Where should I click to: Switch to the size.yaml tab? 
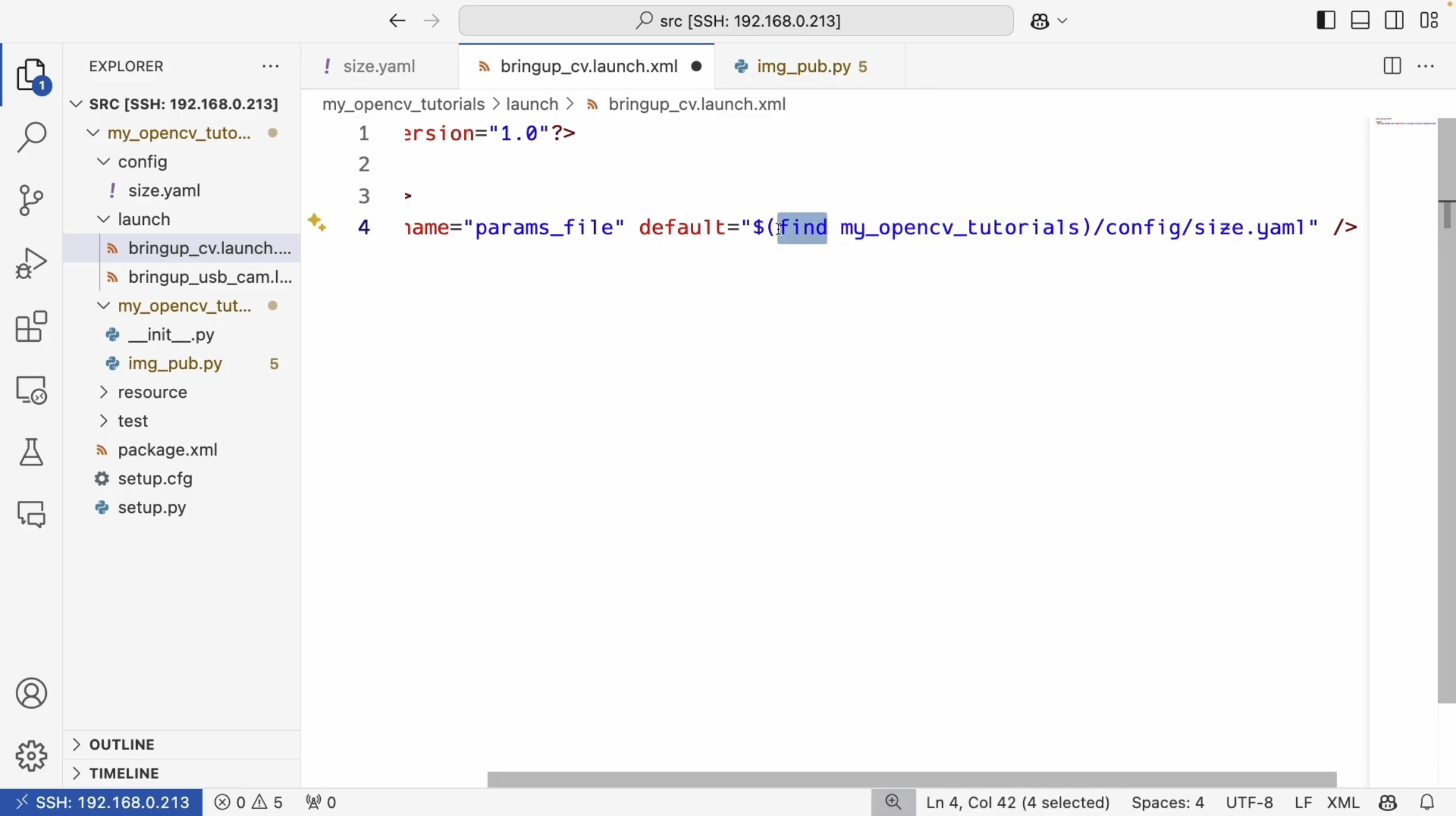[x=379, y=66]
